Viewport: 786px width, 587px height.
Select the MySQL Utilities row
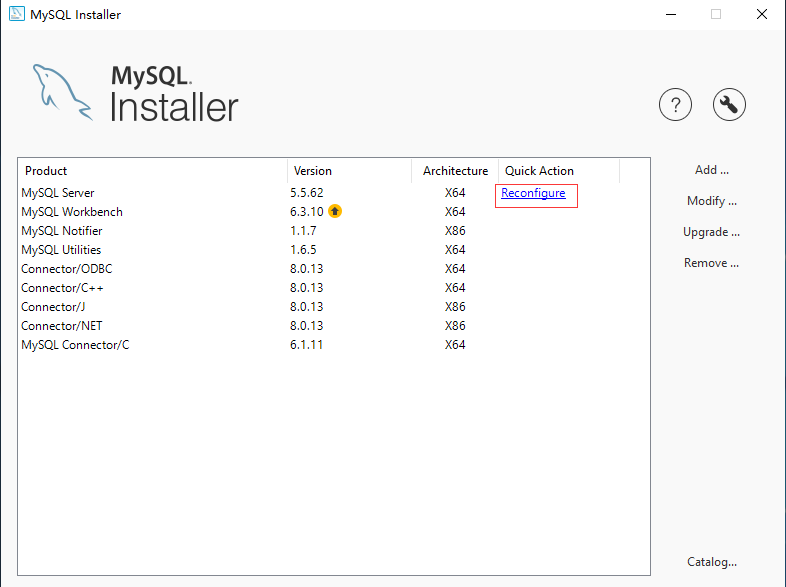point(334,250)
